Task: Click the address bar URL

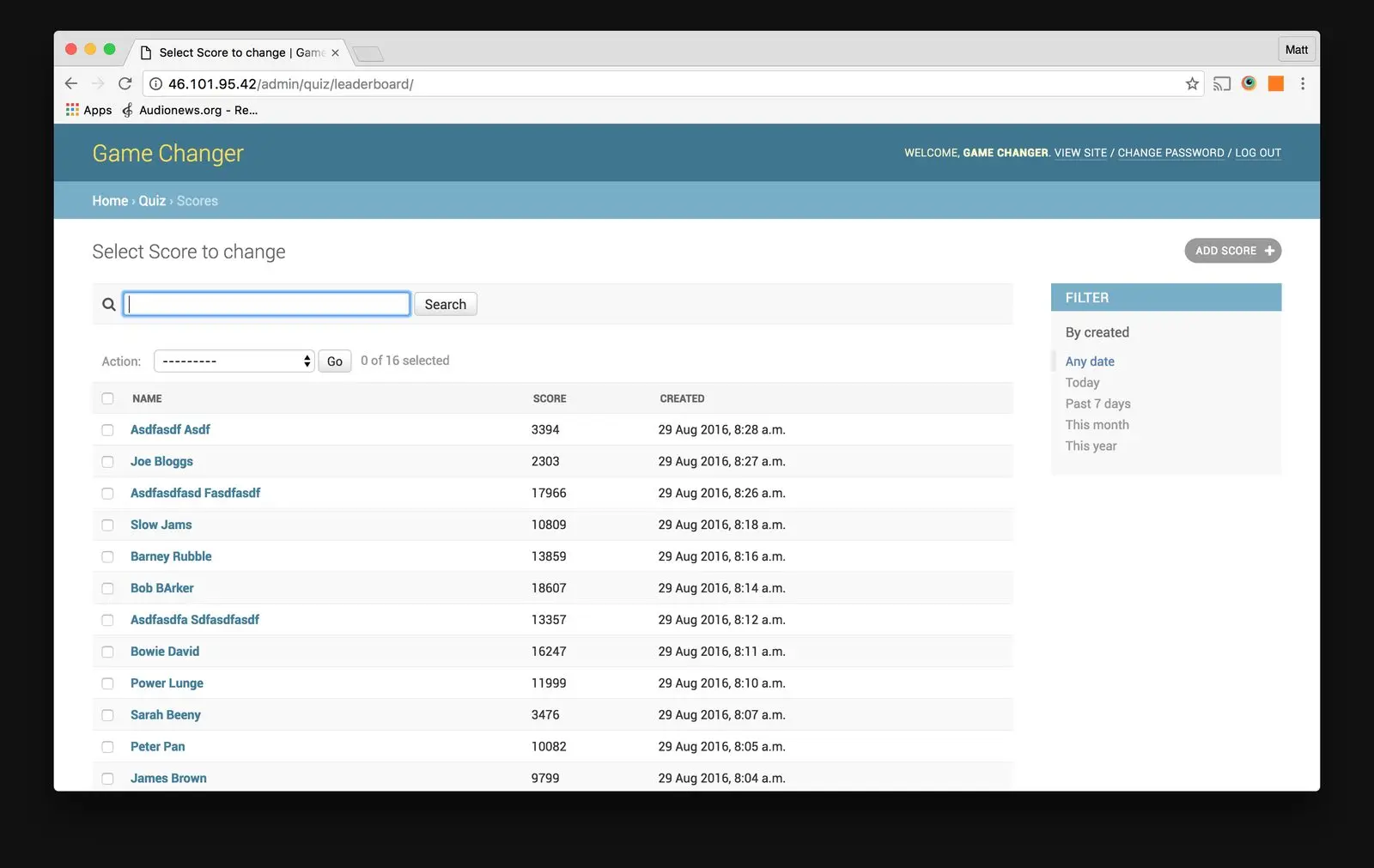Action: click(291, 84)
